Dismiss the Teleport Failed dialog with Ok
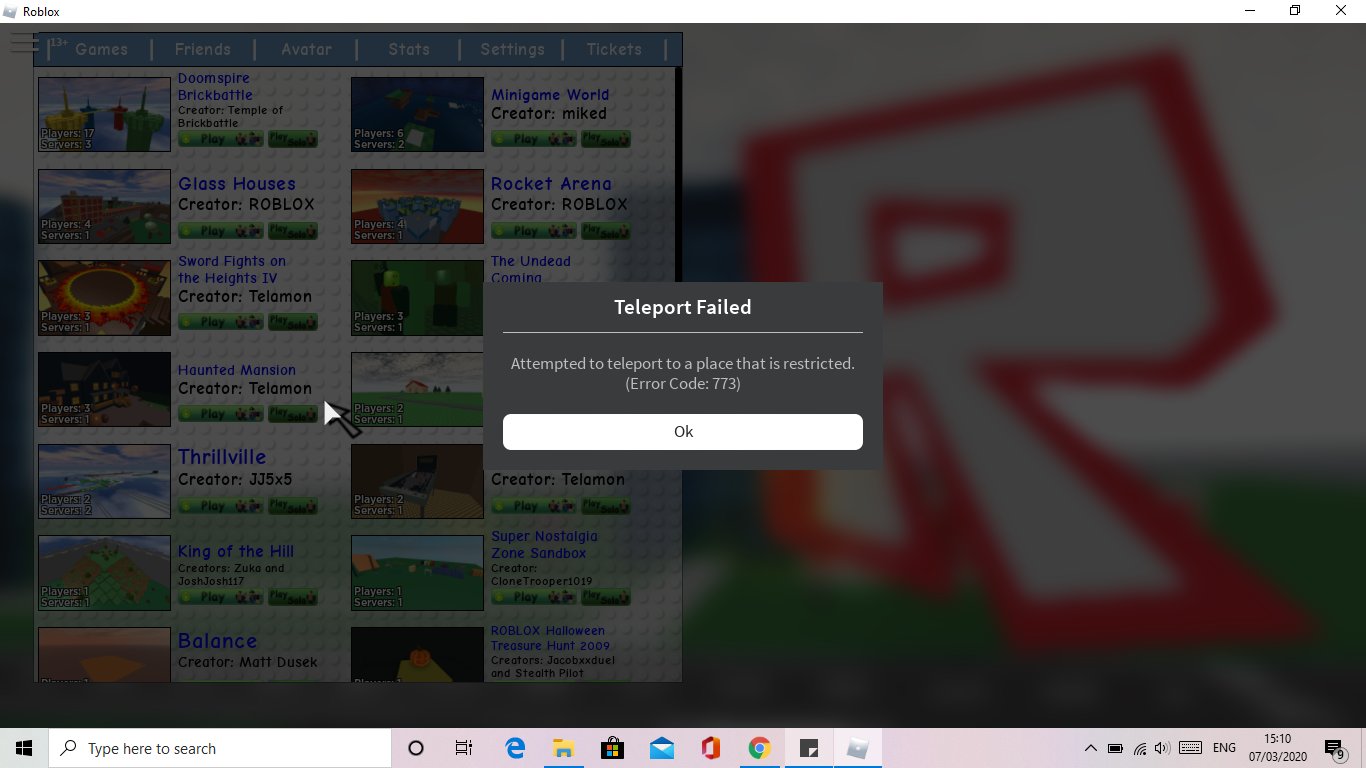 pos(682,432)
